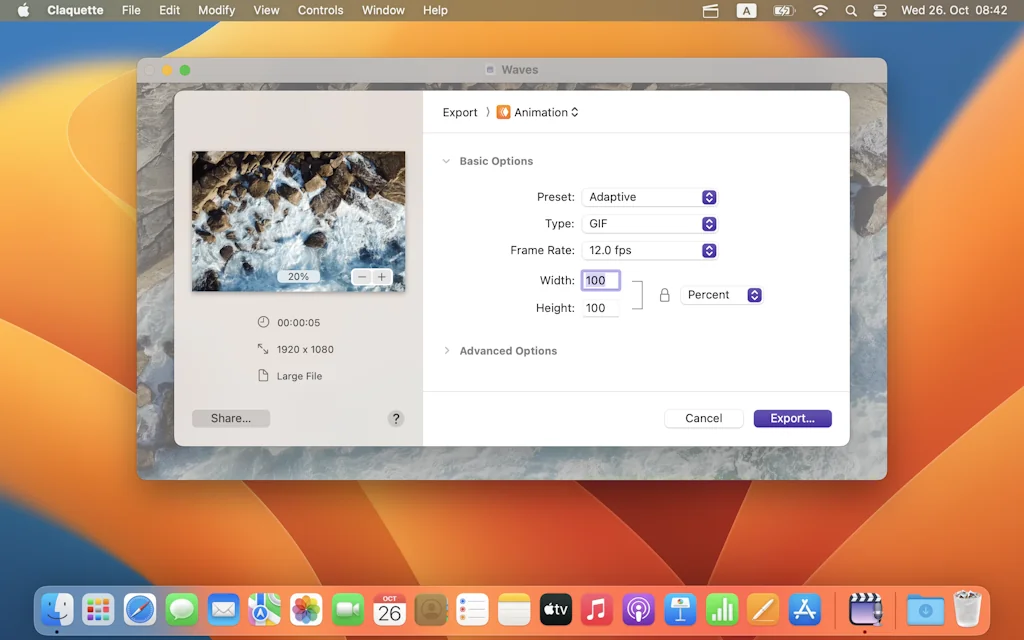Click the help question mark button
The image size is (1024, 640).
pyautogui.click(x=396, y=418)
